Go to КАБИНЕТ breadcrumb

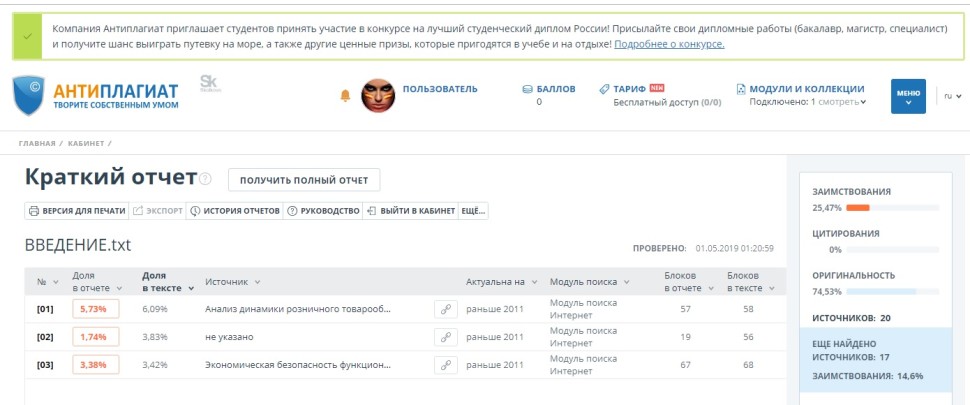[85, 143]
